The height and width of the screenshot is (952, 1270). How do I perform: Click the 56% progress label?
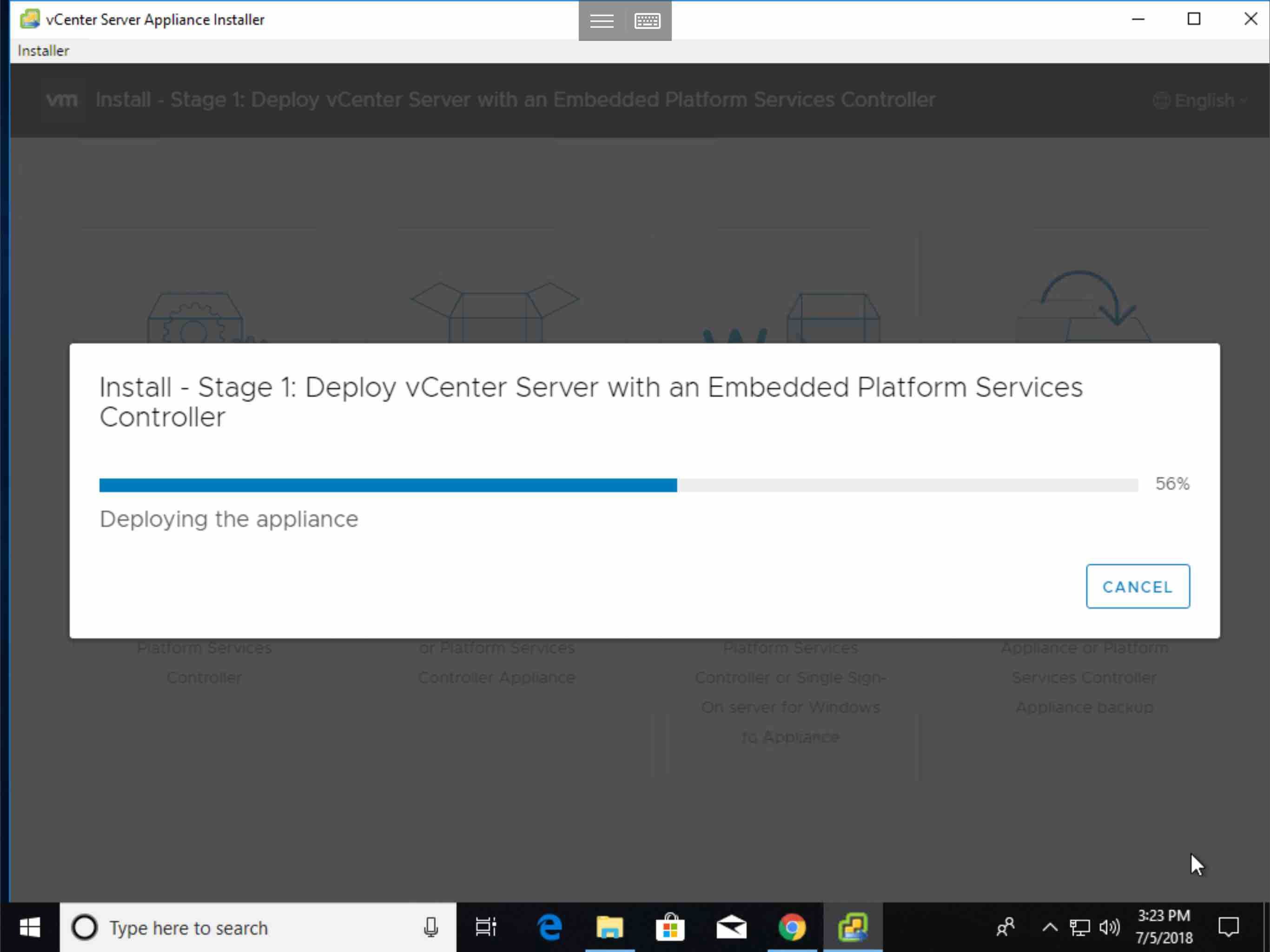point(1172,484)
